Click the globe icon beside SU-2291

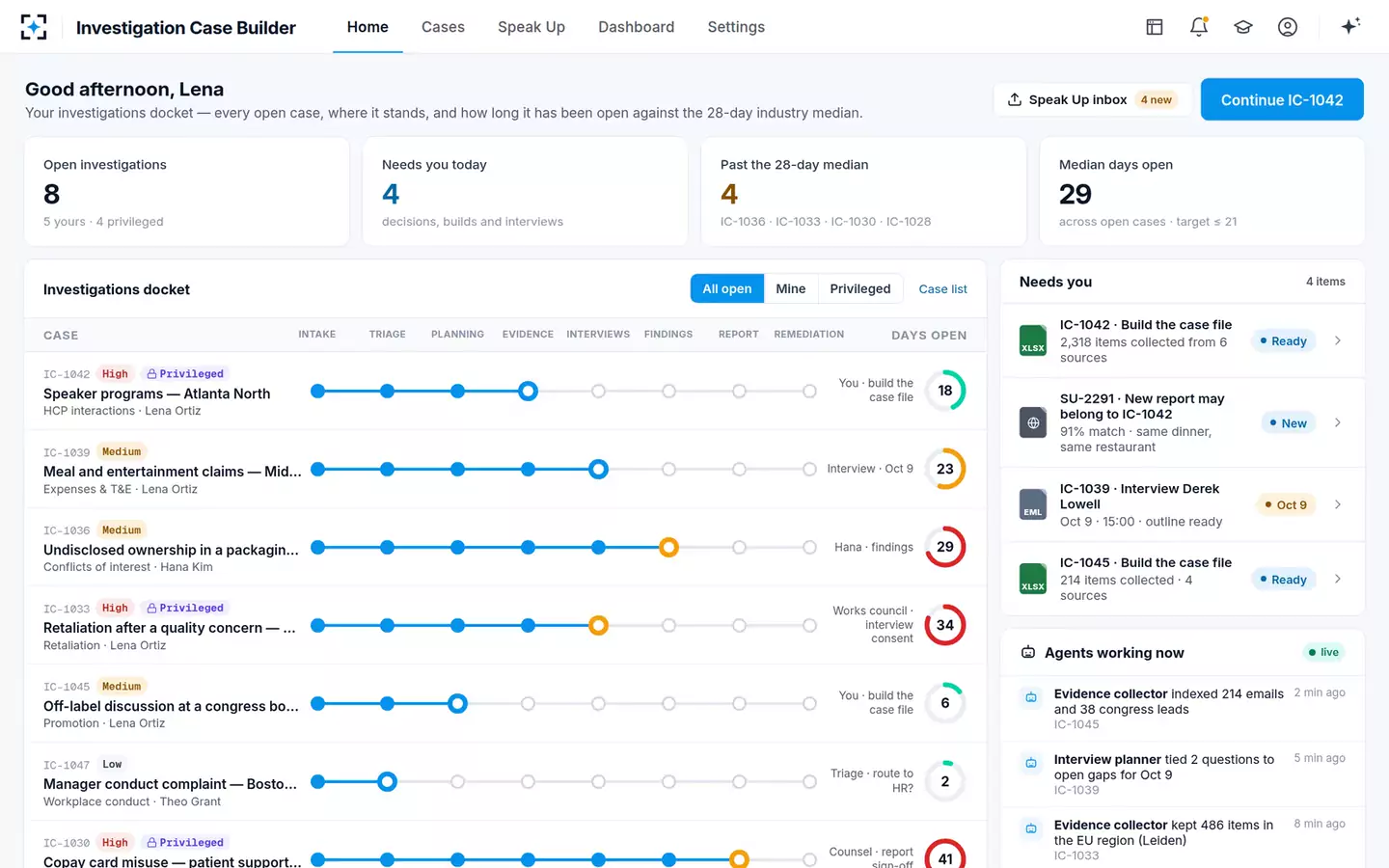click(1033, 422)
